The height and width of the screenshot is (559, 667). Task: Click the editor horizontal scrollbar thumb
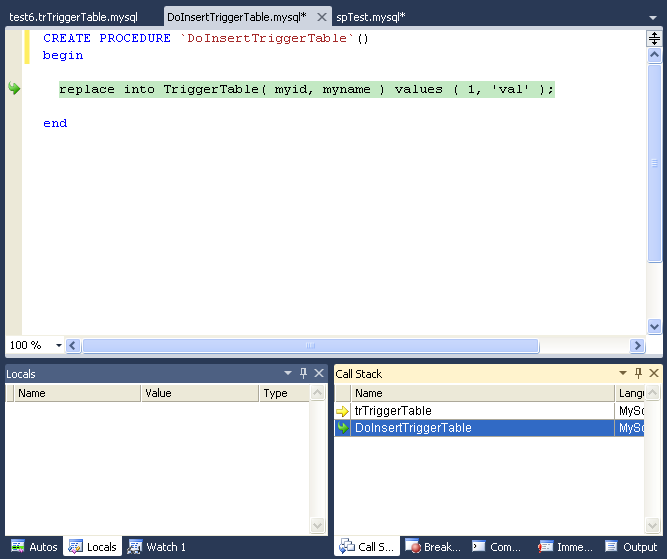click(310, 346)
